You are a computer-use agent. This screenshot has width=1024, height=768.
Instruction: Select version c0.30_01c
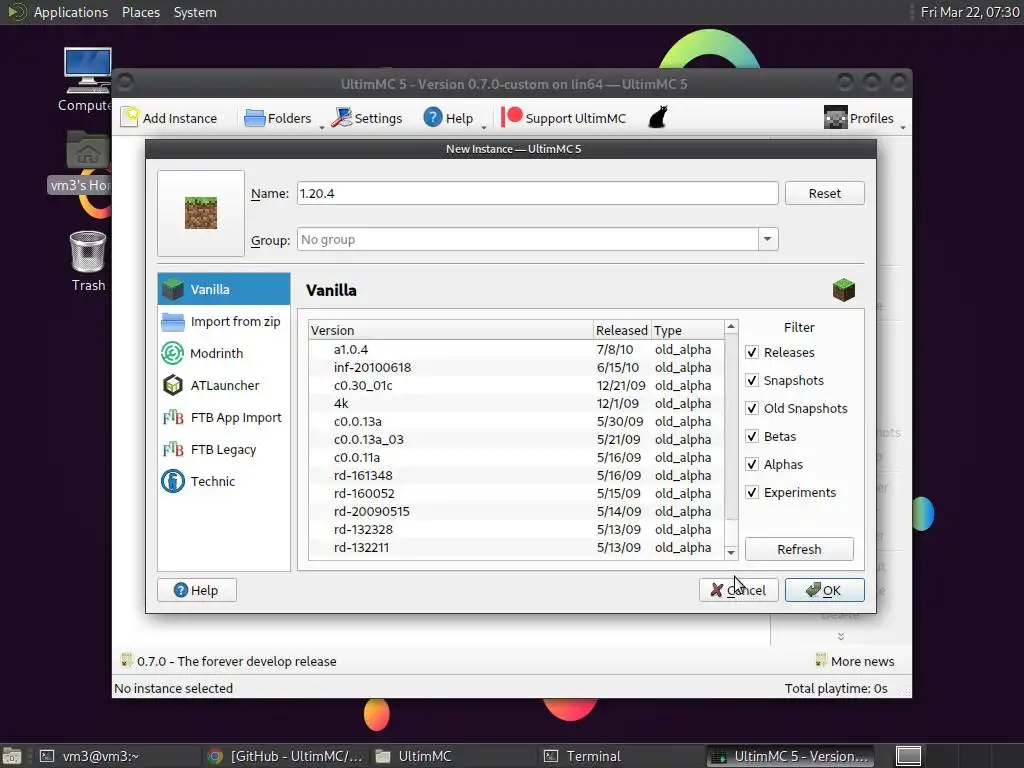pos(516,385)
